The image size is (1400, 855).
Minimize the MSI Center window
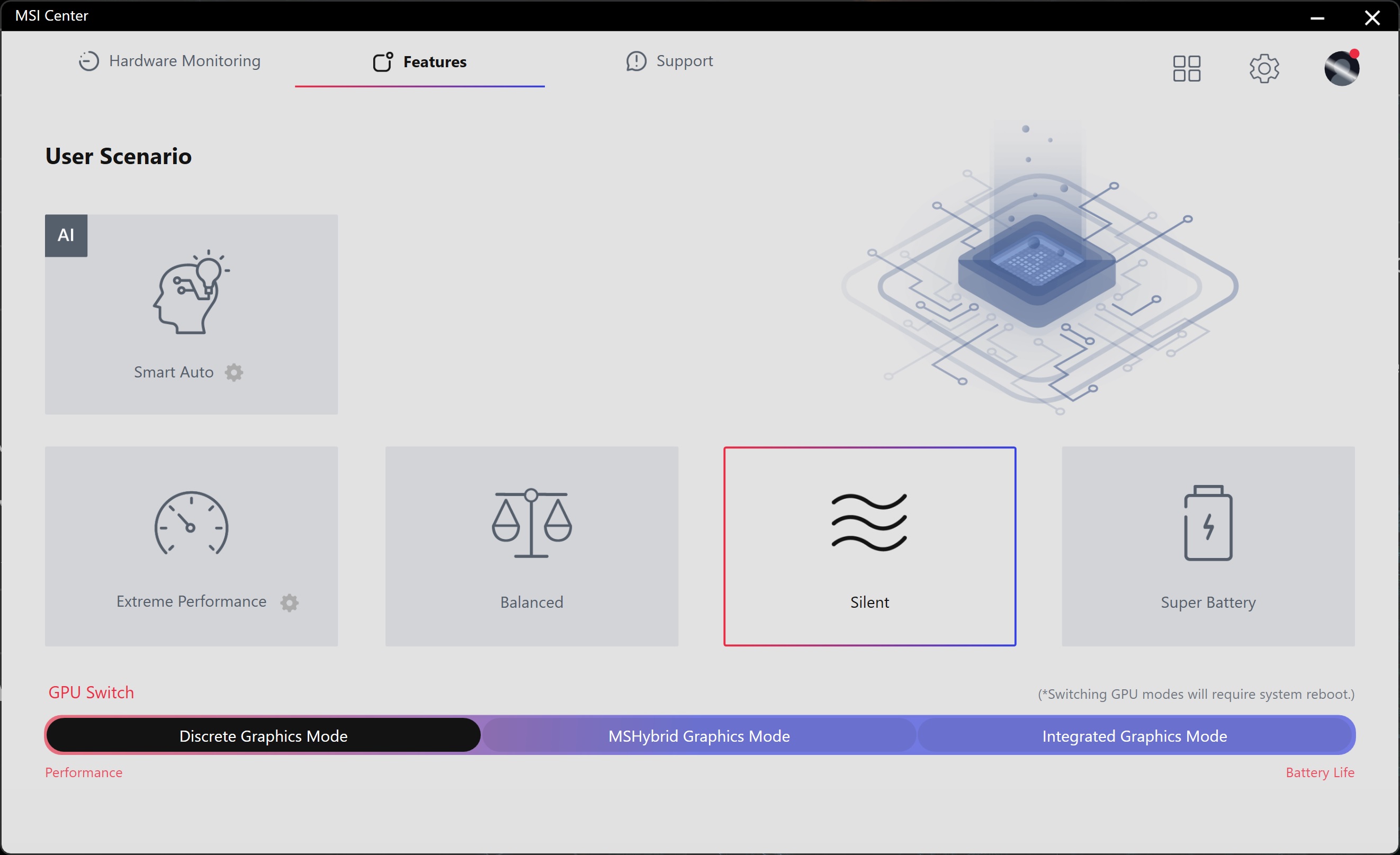click(x=1317, y=17)
